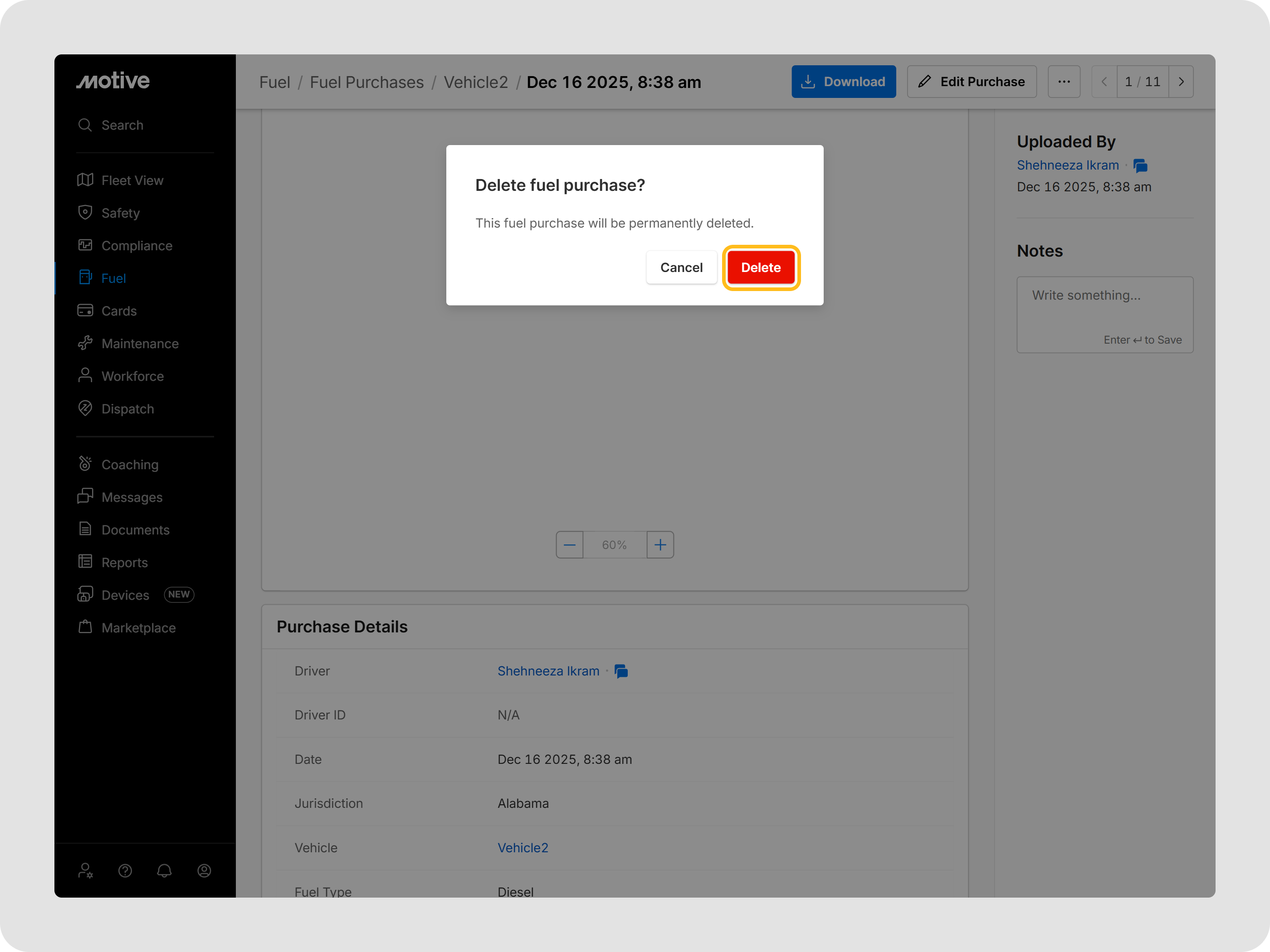The height and width of the screenshot is (952, 1270).
Task: Select the Devices sidebar item
Action: tap(125, 595)
